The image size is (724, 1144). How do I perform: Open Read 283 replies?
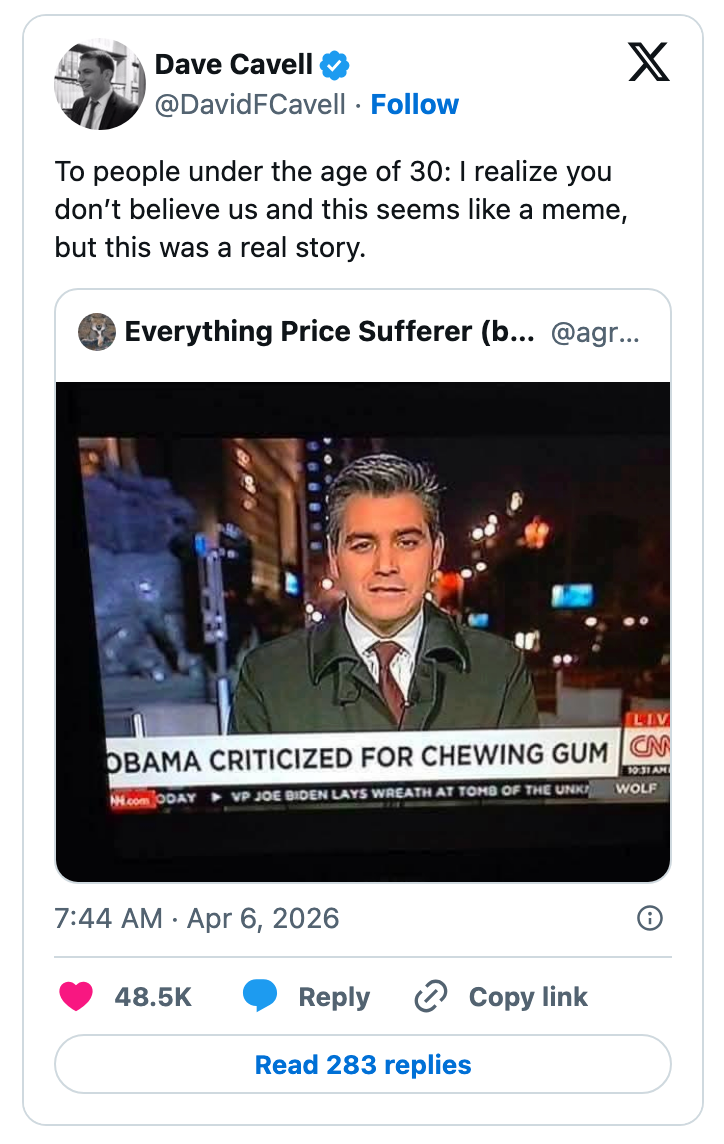click(362, 1064)
